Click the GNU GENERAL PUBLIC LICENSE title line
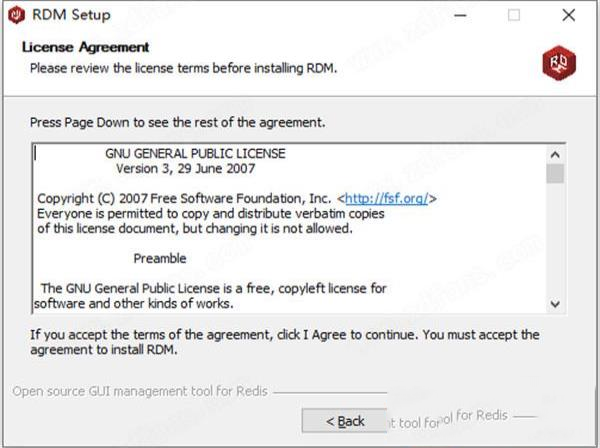The image size is (600, 448). click(x=195, y=153)
